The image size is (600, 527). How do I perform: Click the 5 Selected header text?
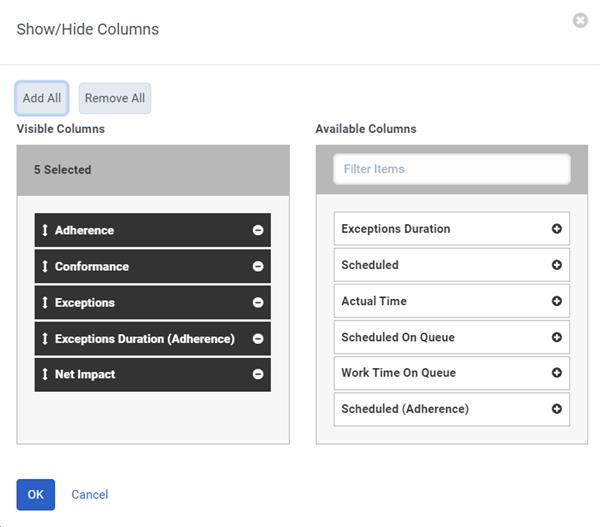[x=62, y=170]
